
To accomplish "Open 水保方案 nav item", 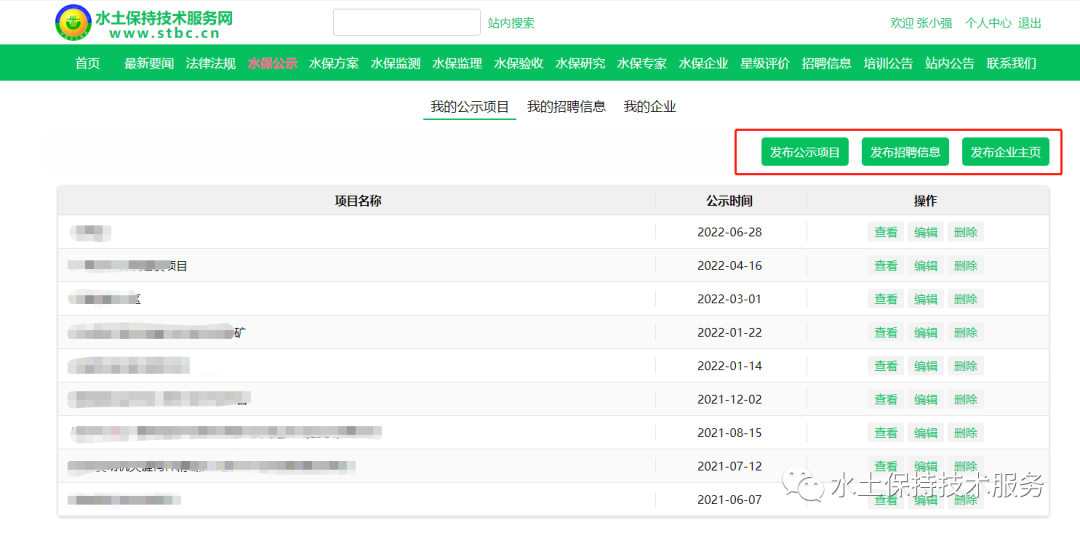I will pyautogui.click(x=334, y=63).
